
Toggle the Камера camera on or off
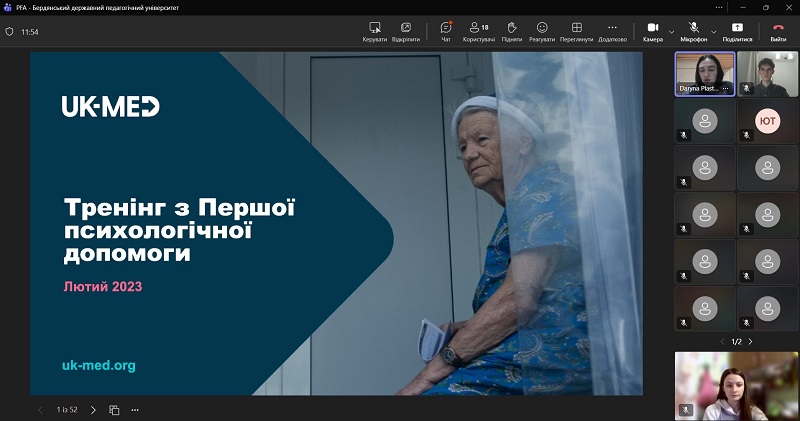652,31
